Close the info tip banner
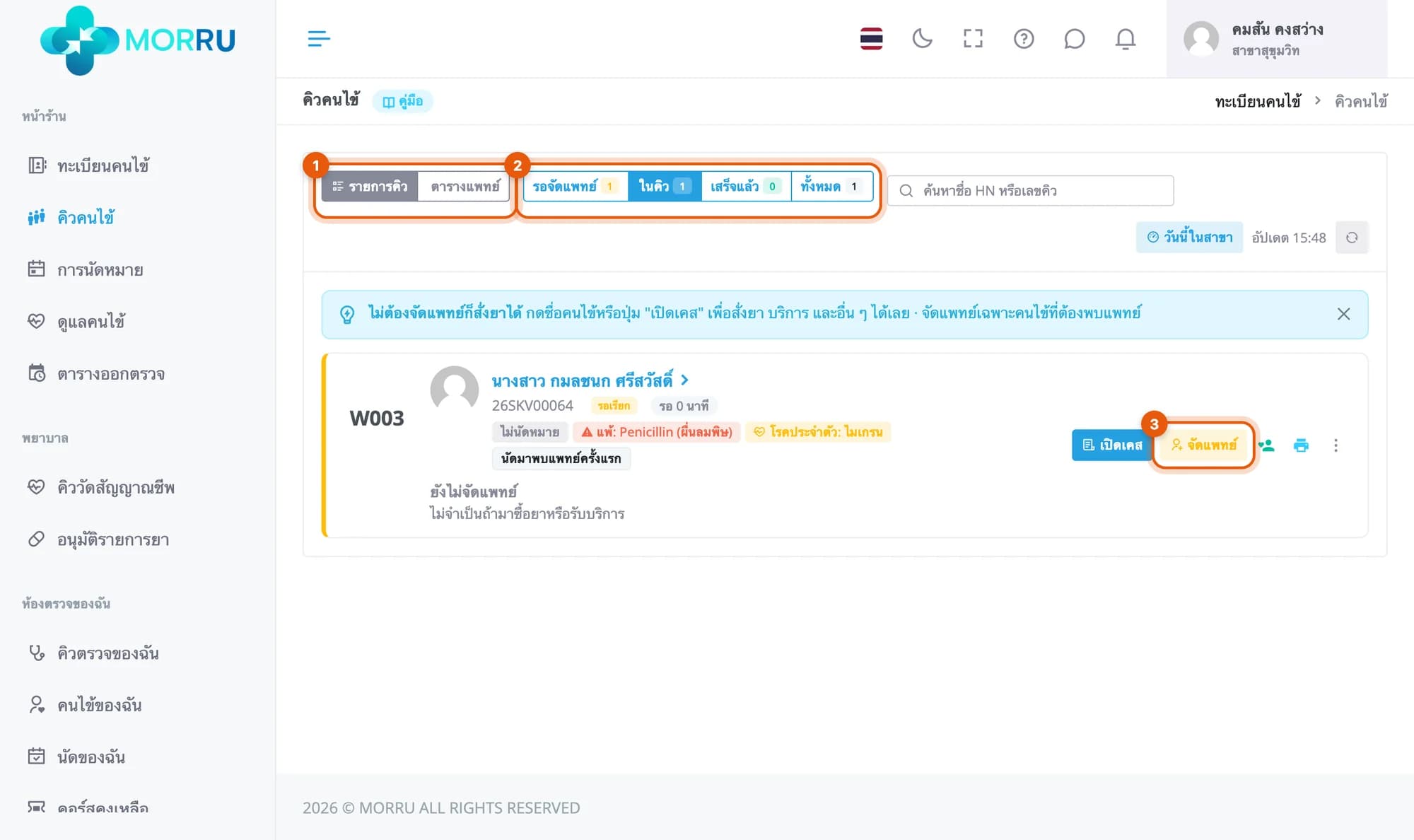This screenshot has width=1414, height=840. pyautogui.click(x=1343, y=314)
